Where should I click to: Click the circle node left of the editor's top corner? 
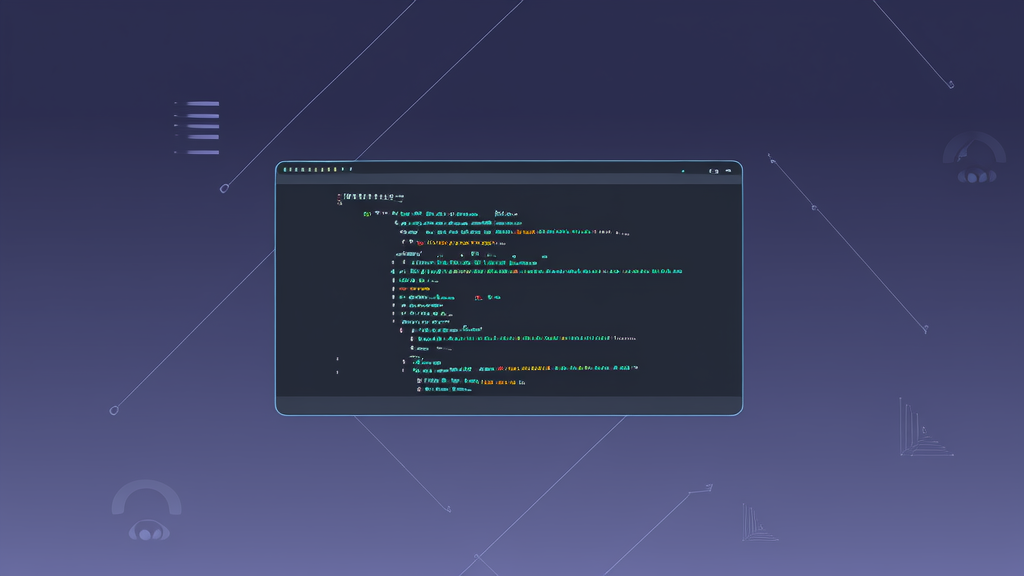(x=225, y=188)
